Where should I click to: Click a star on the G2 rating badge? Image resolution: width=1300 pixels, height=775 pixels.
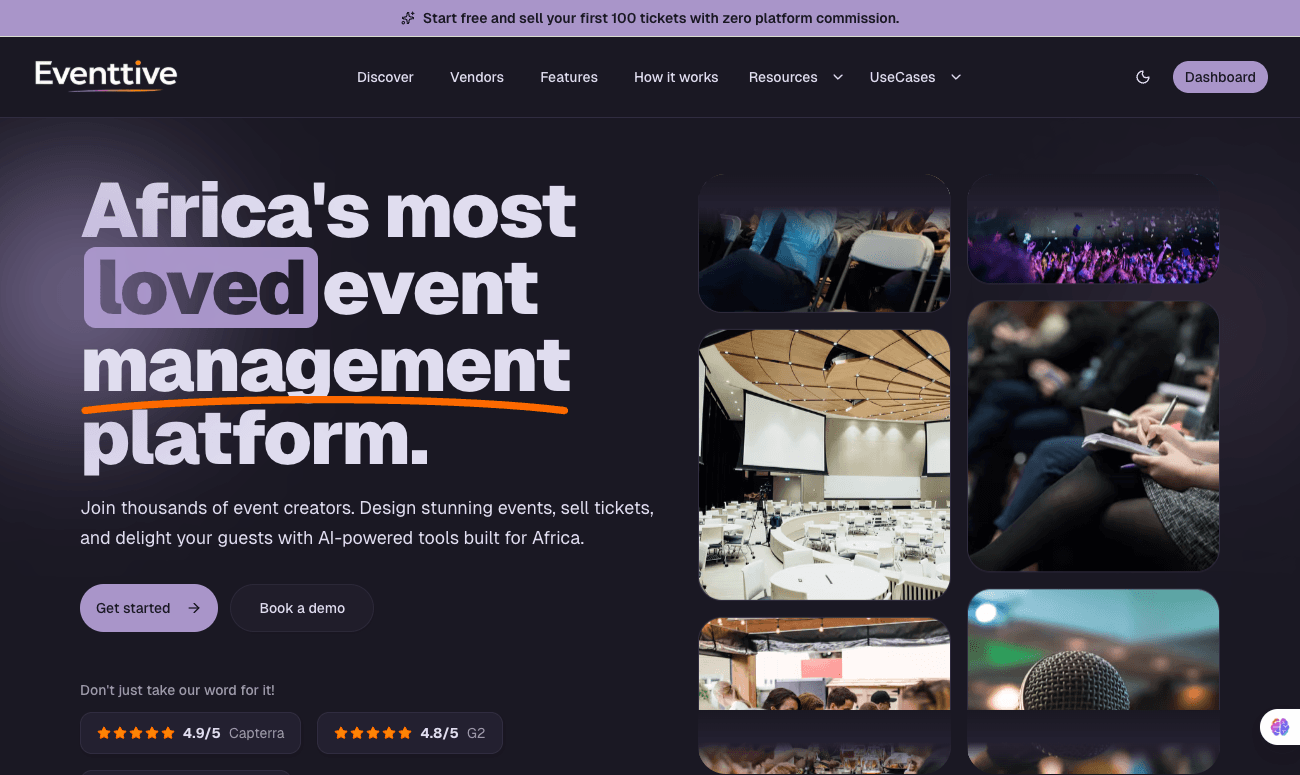[372, 732]
